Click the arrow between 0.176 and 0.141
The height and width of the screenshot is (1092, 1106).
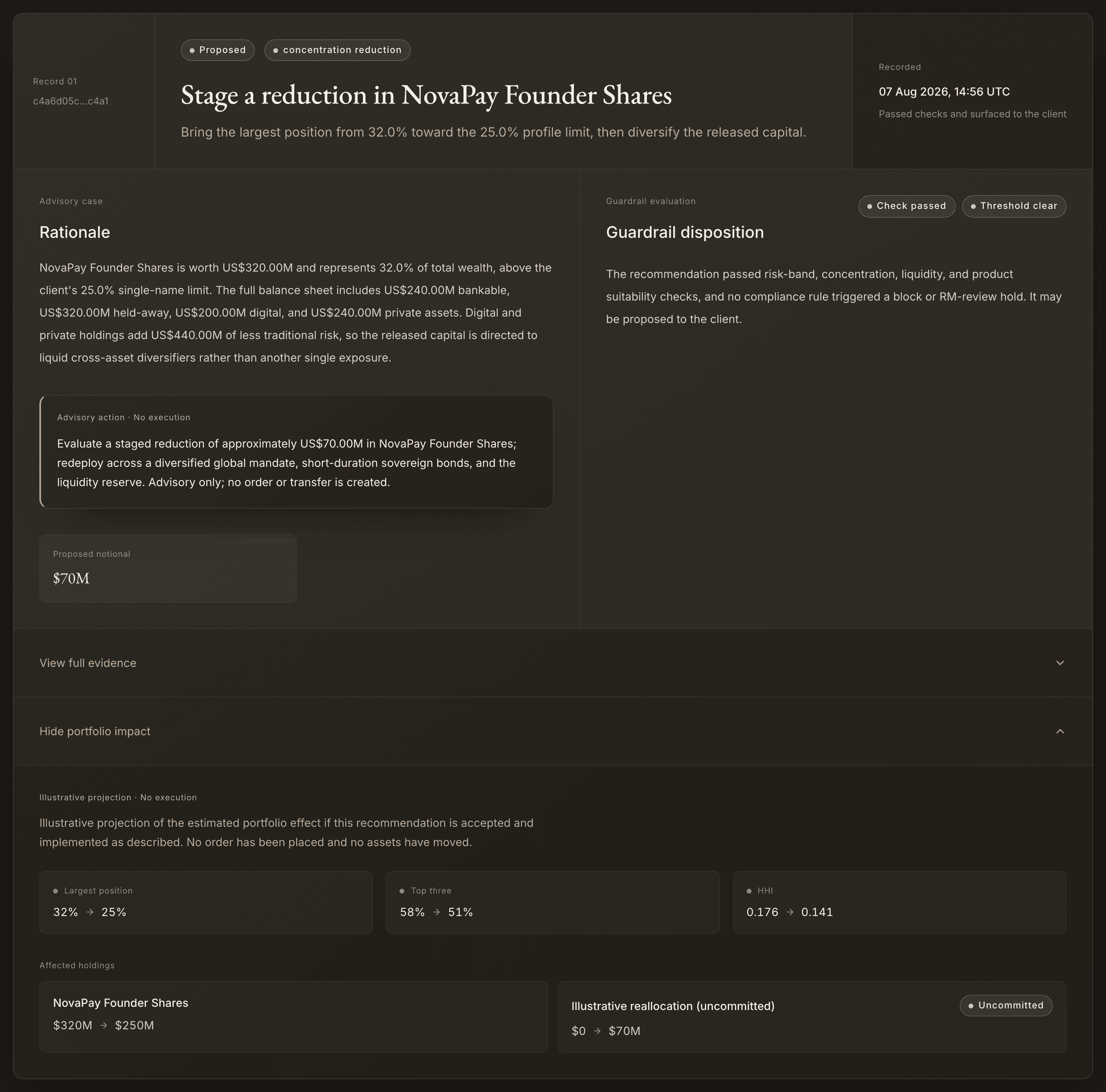pos(790,912)
